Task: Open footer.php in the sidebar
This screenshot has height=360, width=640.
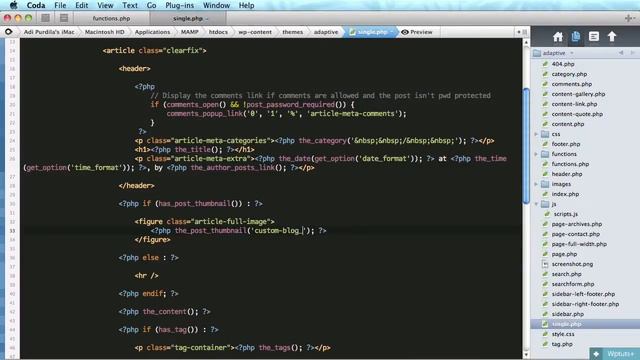Action: coord(566,144)
